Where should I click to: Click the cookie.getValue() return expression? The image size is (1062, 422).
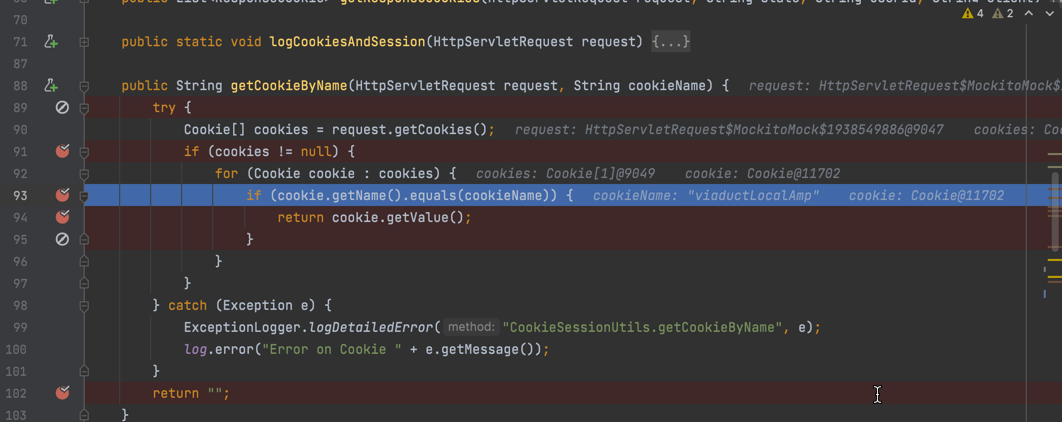(398, 217)
